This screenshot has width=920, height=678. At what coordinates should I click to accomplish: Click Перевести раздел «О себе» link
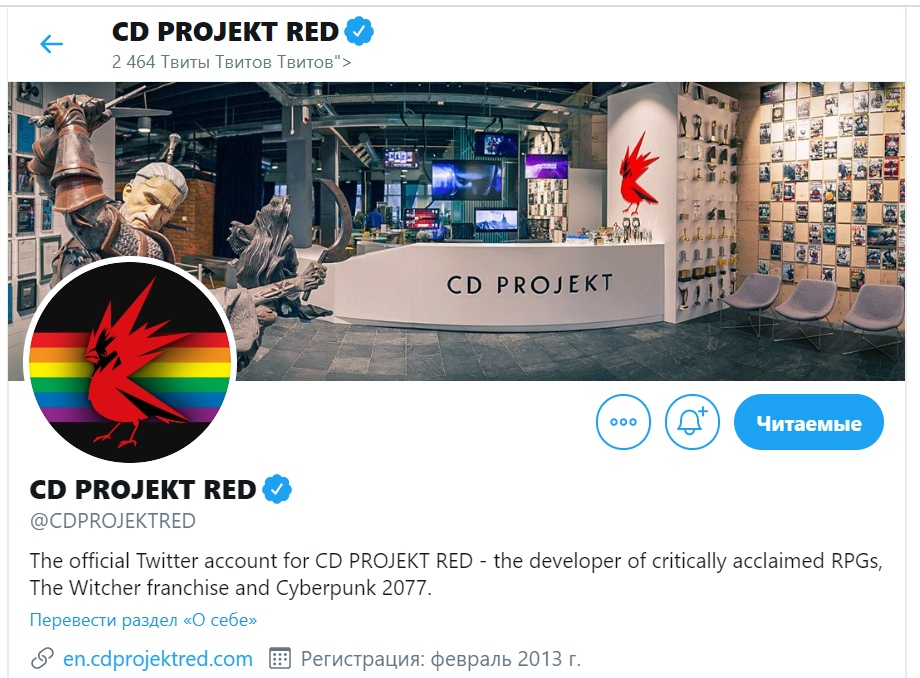click(x=143, y=620)
